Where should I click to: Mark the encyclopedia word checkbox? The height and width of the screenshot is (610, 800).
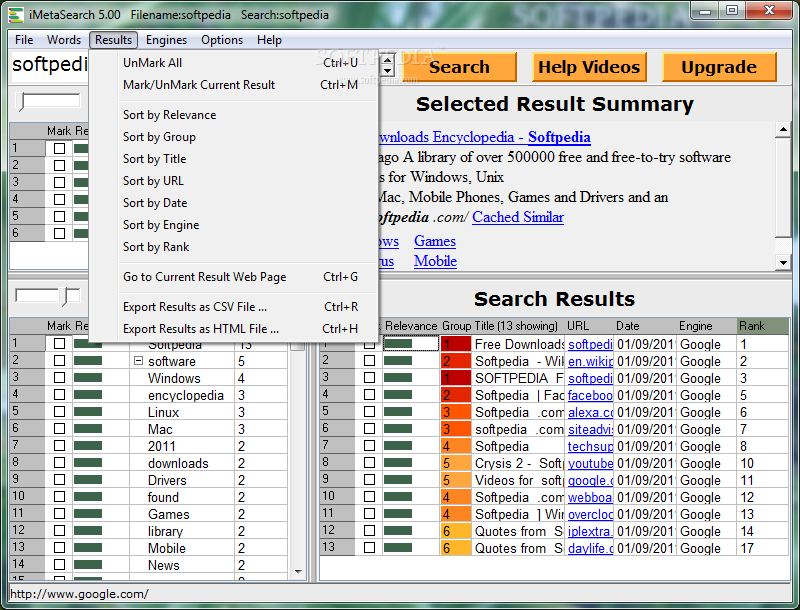point(59,395)
